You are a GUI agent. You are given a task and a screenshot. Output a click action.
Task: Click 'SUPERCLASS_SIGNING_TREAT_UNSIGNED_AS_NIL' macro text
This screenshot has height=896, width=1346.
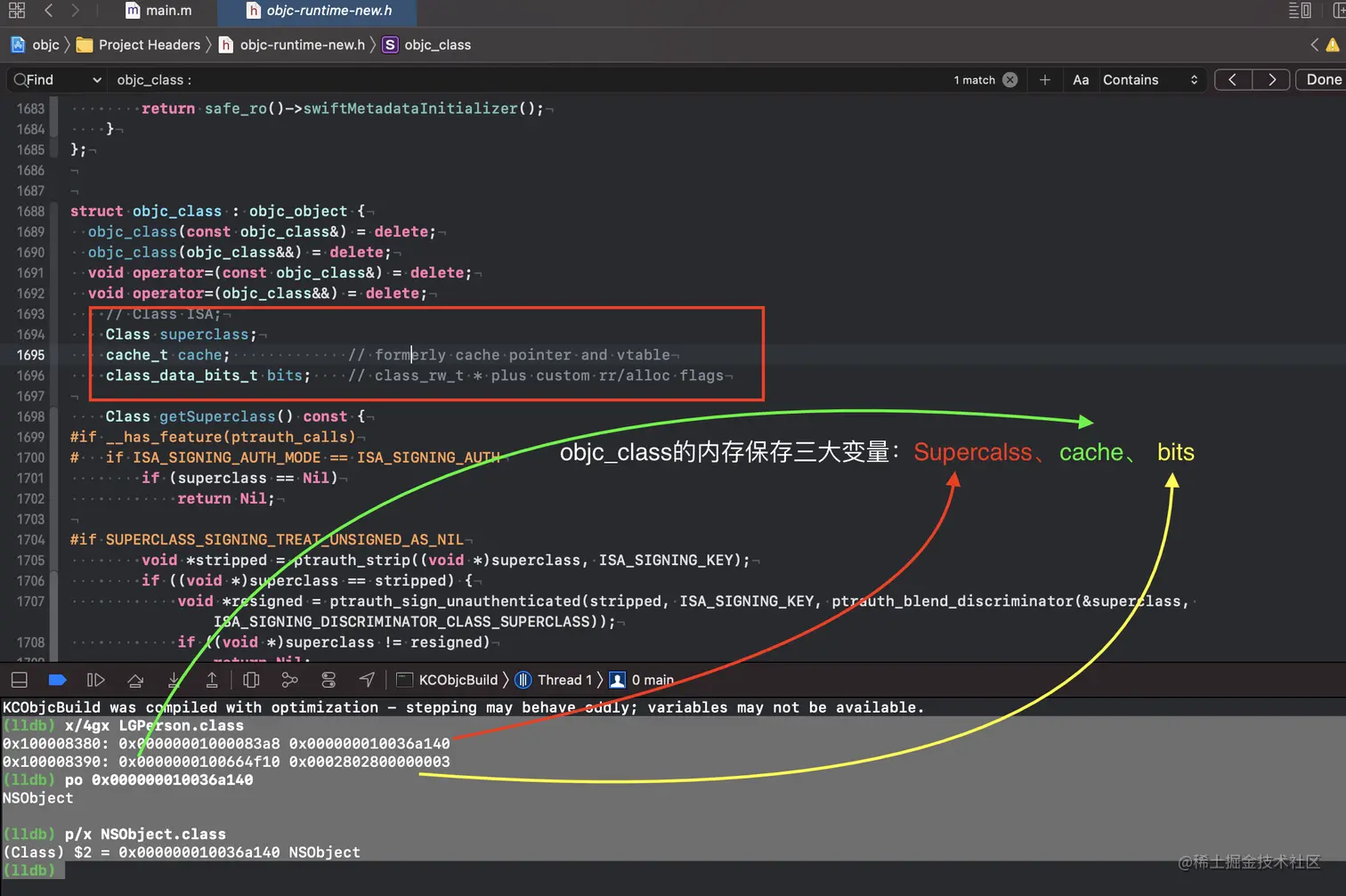(284, 539)
